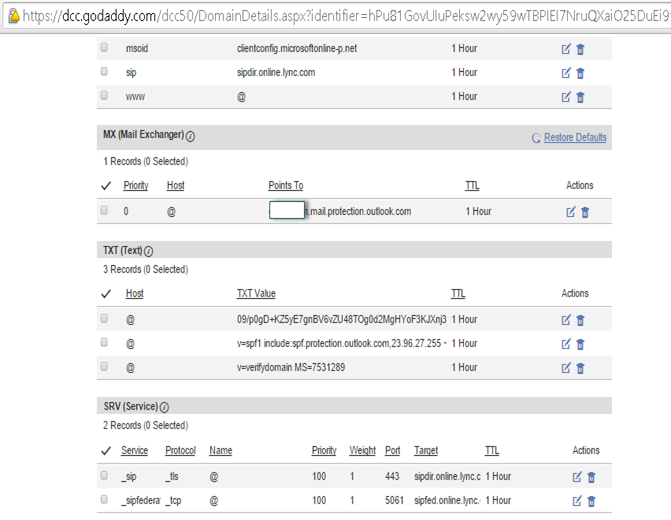Edit the v=verifydomain TXT record
Viewport: 671px width, 520px height.
pos(566,368)
